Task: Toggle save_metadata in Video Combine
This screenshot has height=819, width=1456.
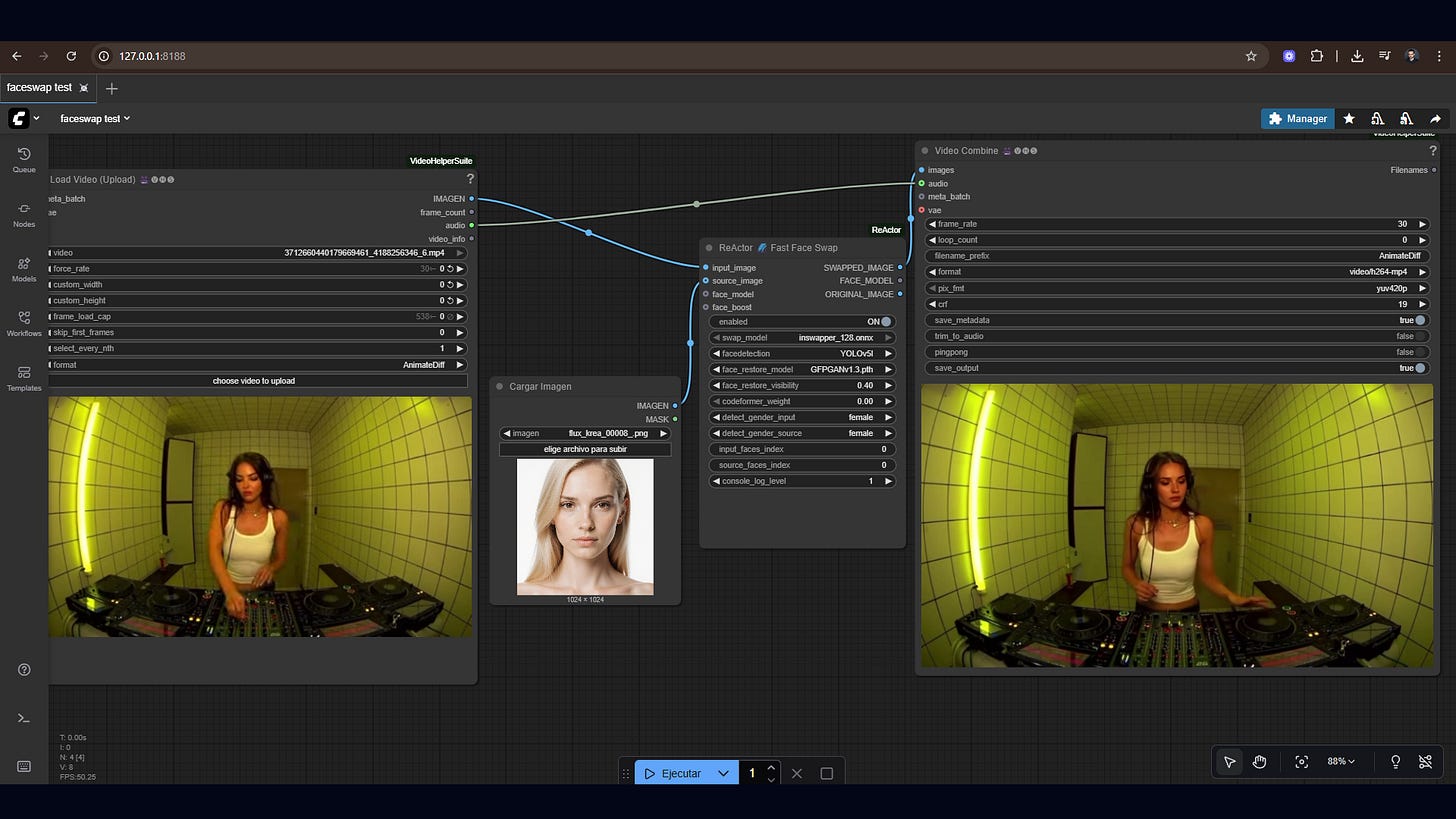Action: tap(1419, 320)
